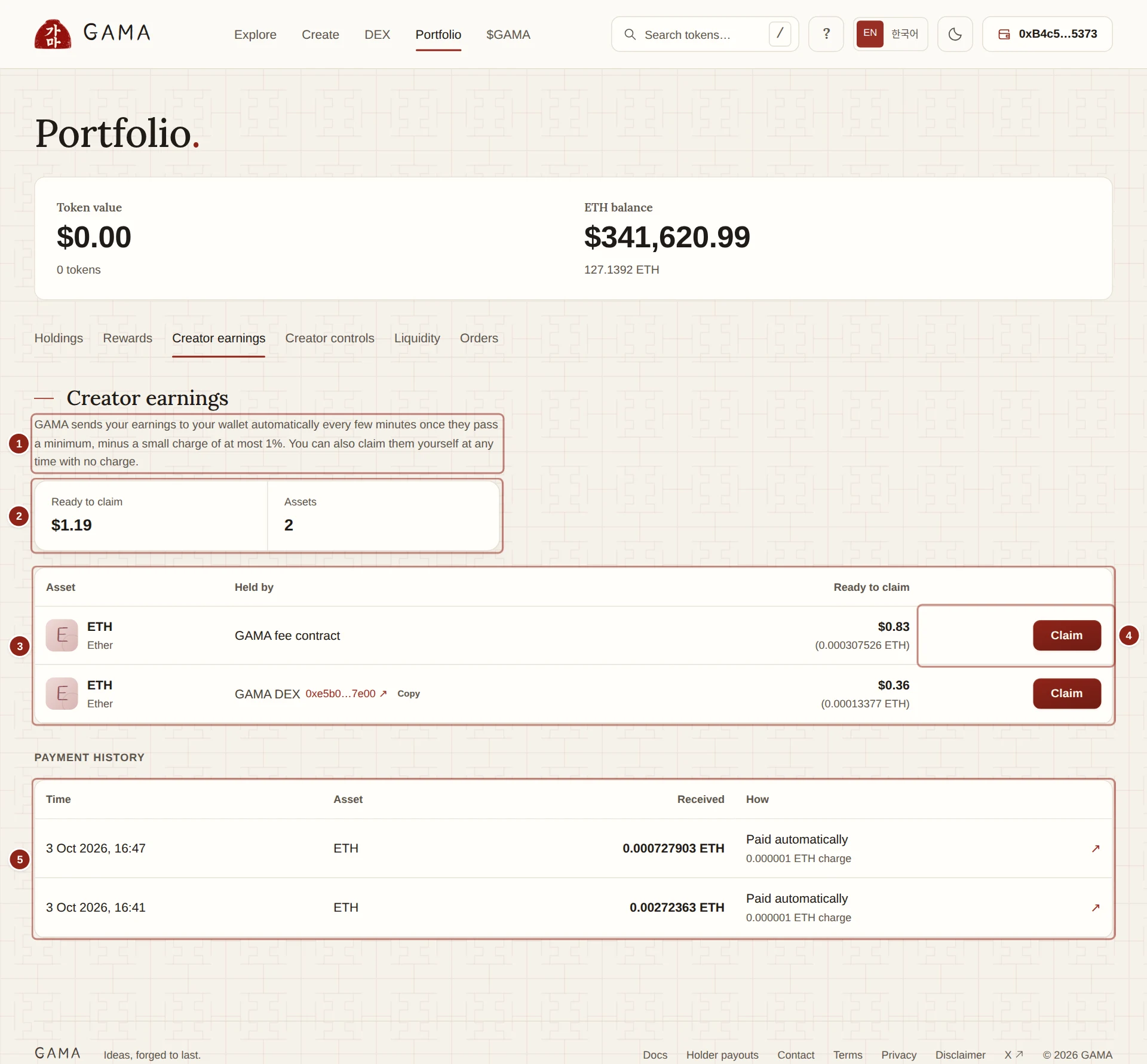Image resolution: width=1147 pixels, height=1064 pixels.
Task: Select the Creator earnings tab
Action: [x=218, y=338]
